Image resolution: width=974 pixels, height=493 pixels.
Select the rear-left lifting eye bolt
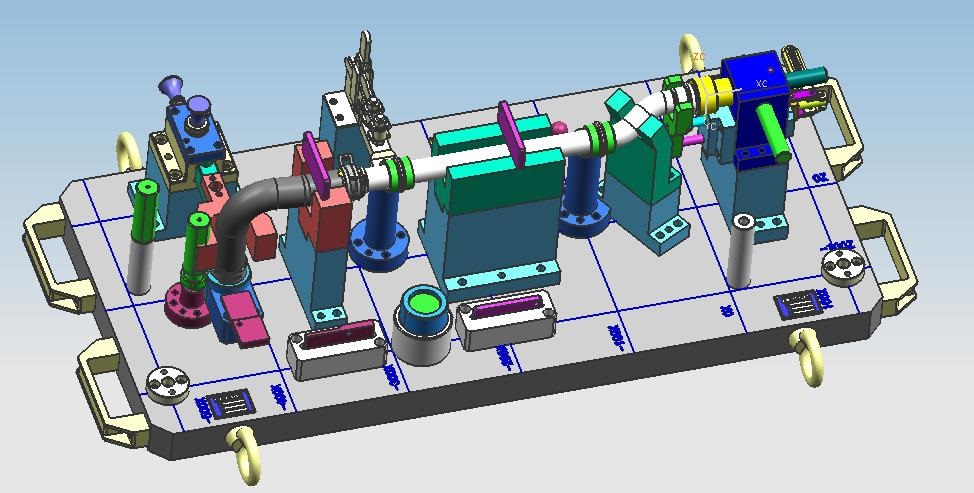pos(129,151)
